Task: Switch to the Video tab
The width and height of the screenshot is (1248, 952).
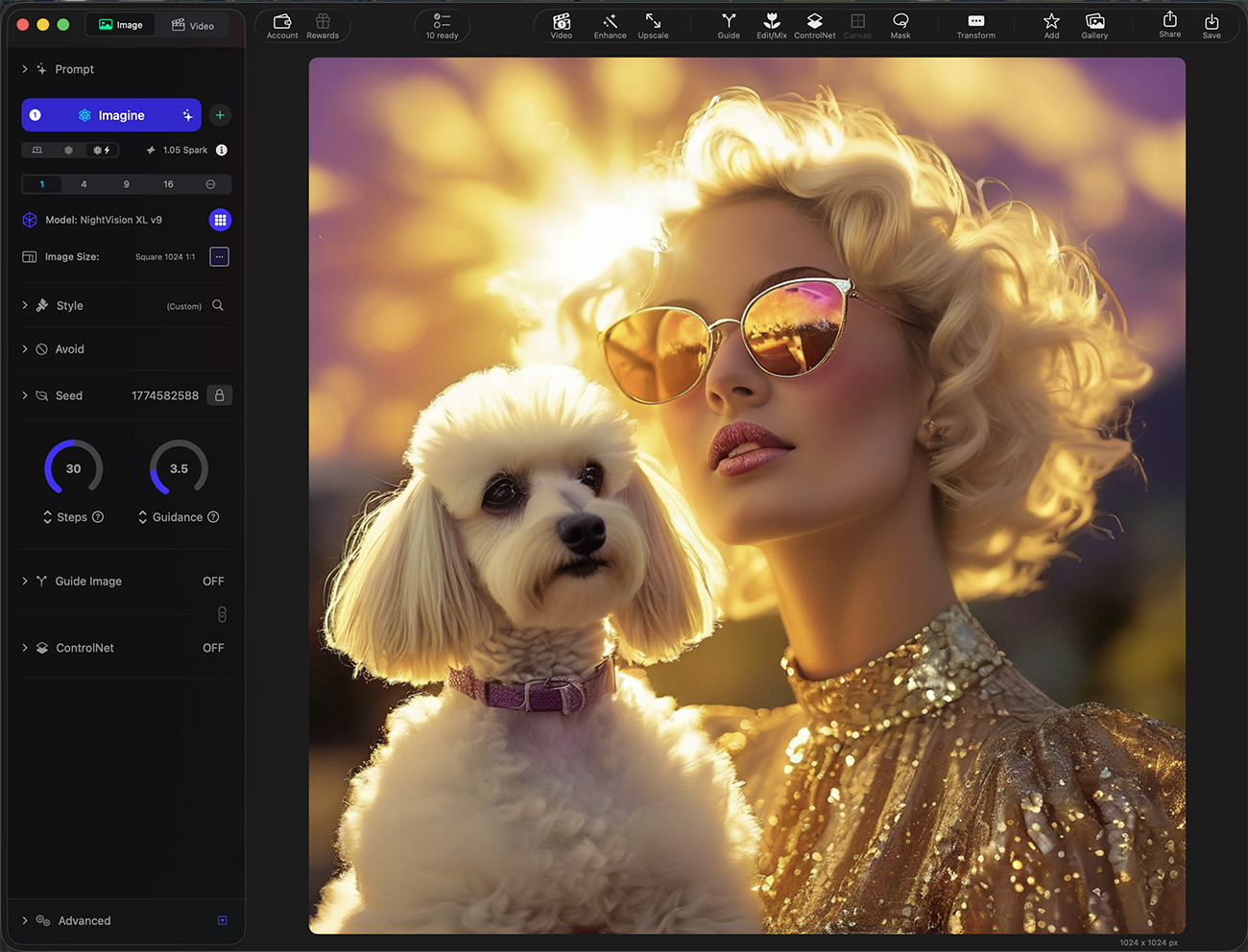Action: point(193,25)
